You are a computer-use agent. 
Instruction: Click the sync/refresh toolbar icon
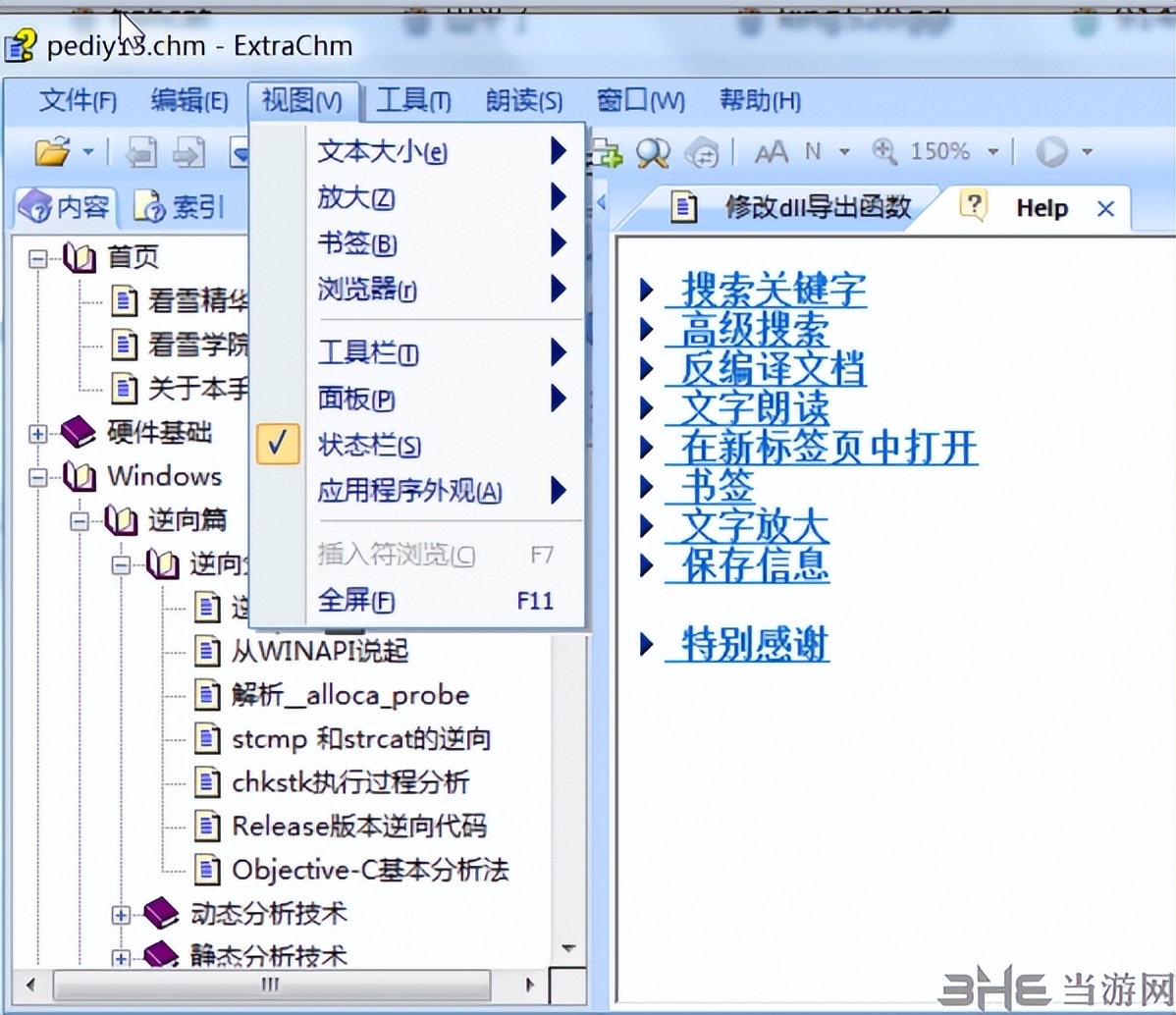pos(703,152)
